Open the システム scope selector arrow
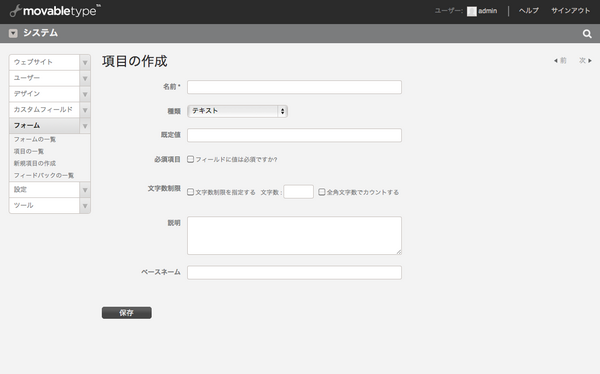The image size is (600, 374). (13, 33)
